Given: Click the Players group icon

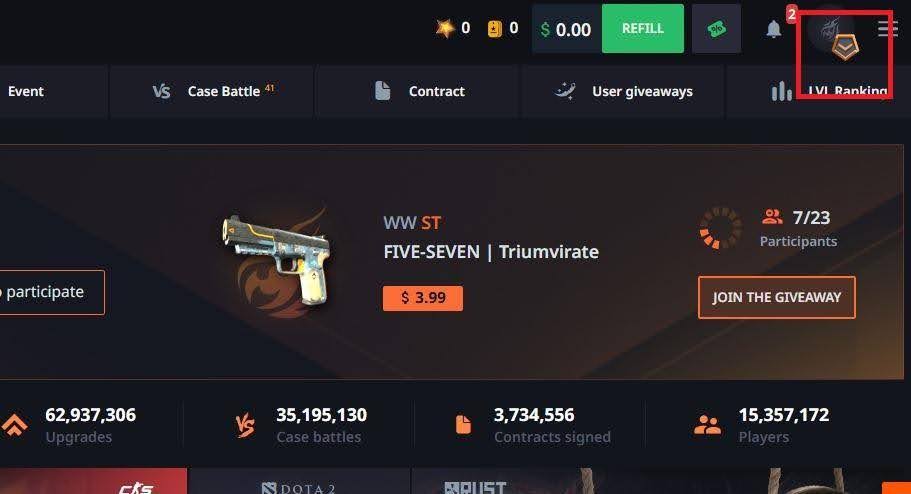Looking at the screenshot, I should click(x=707, y=425).
